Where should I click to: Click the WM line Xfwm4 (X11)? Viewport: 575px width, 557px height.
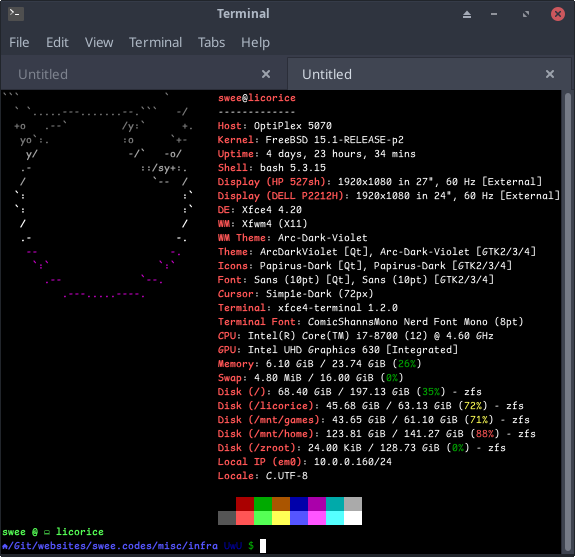(x=263, y=224)
